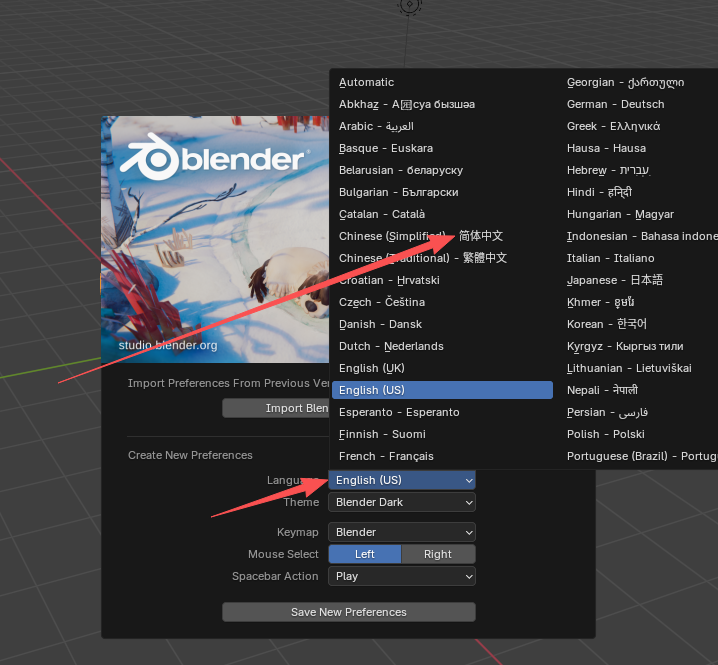Image resolution: width=718 pixels, height=665 pixels.
Task: Select Lithuanian - Lietuviškai language
Action: click(639, 368)
